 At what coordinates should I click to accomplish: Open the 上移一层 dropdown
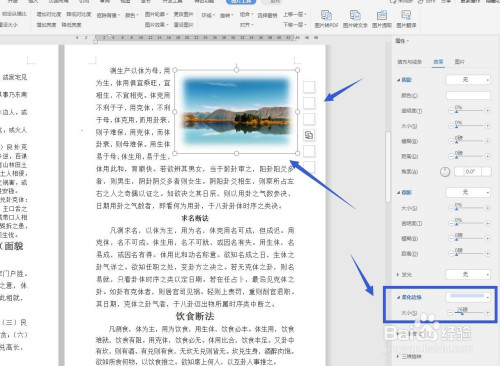tap(295, 14)
